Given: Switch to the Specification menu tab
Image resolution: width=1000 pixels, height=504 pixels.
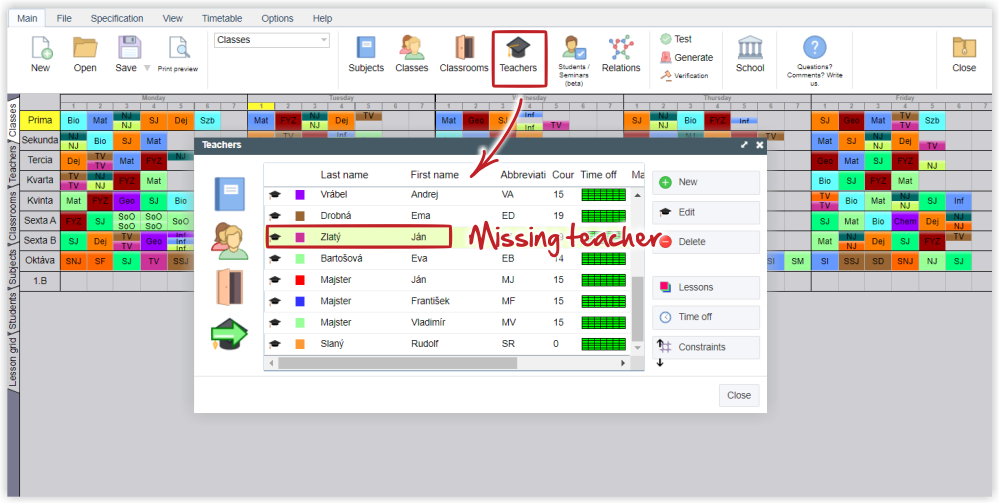Looking at the screenshot, I should [x=117, y=18].
